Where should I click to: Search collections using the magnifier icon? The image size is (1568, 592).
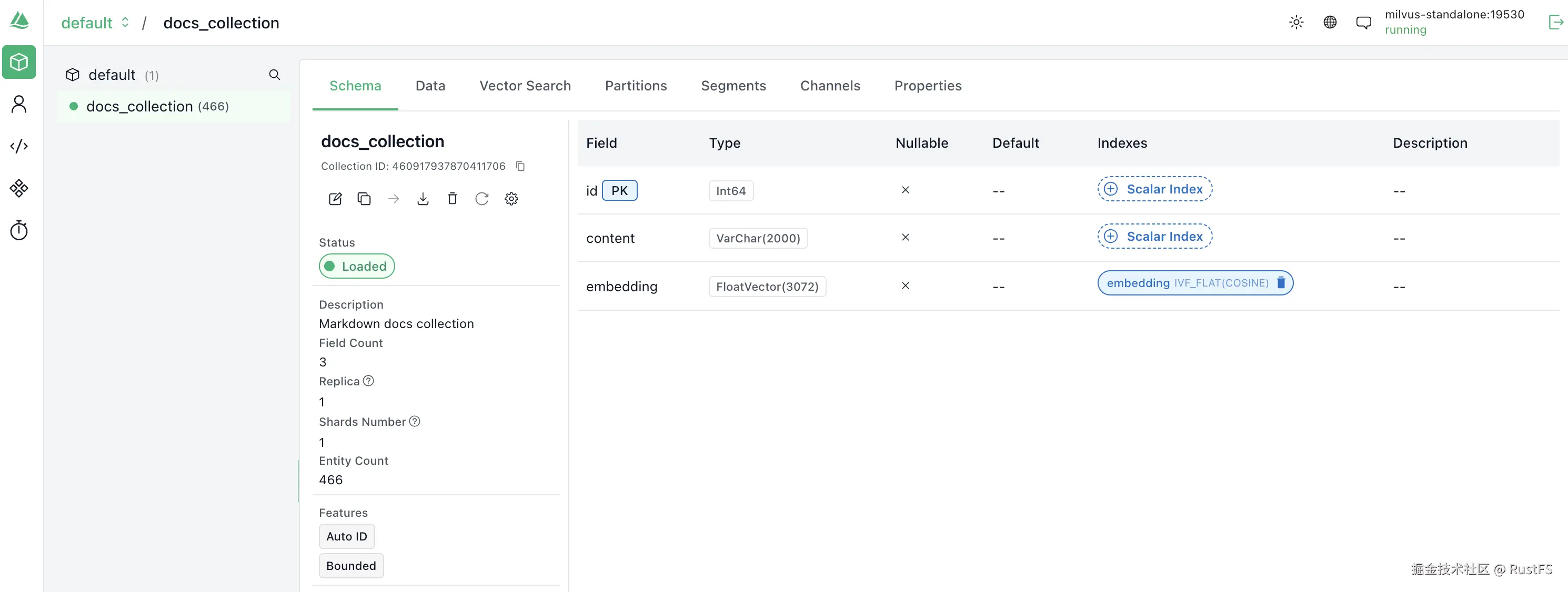[275, 75]
